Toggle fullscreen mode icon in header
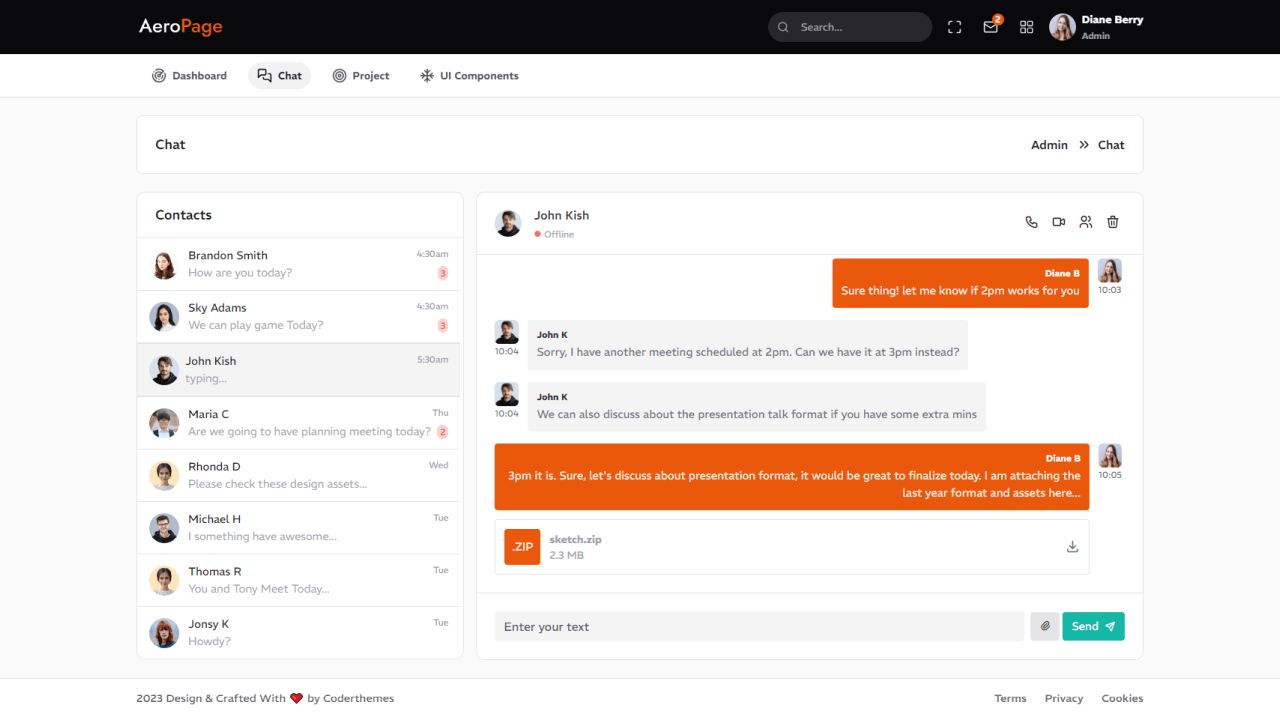The image size is (1280, 720). point(954,27)
